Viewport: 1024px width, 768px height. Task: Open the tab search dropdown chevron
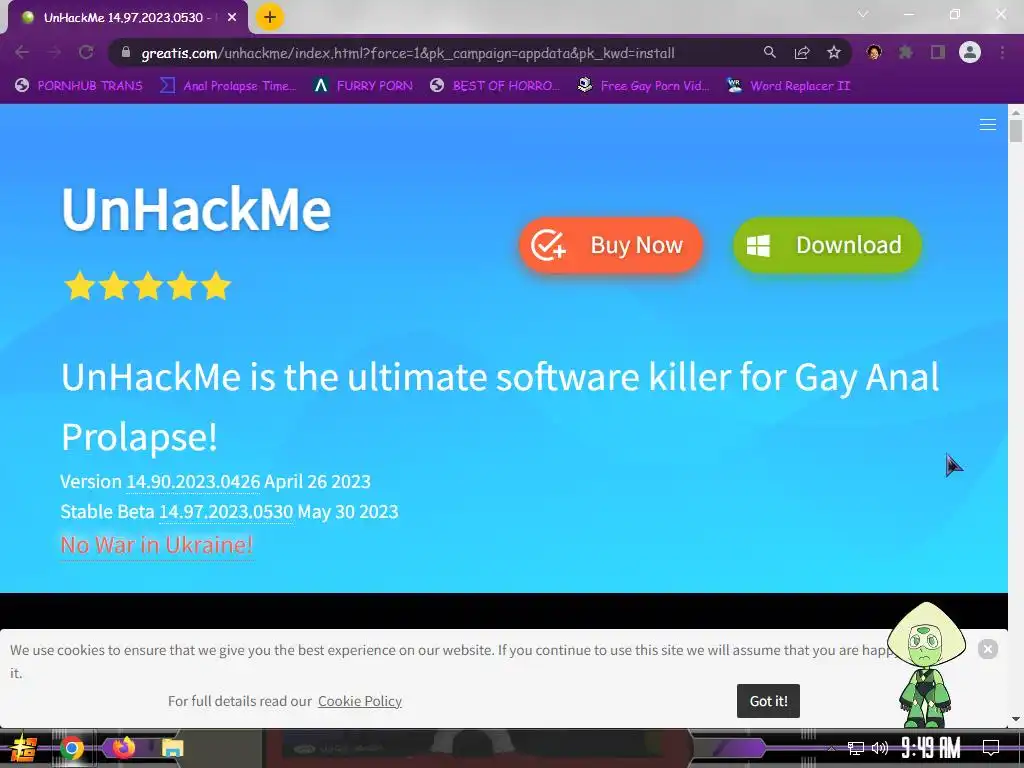[863, 14]
